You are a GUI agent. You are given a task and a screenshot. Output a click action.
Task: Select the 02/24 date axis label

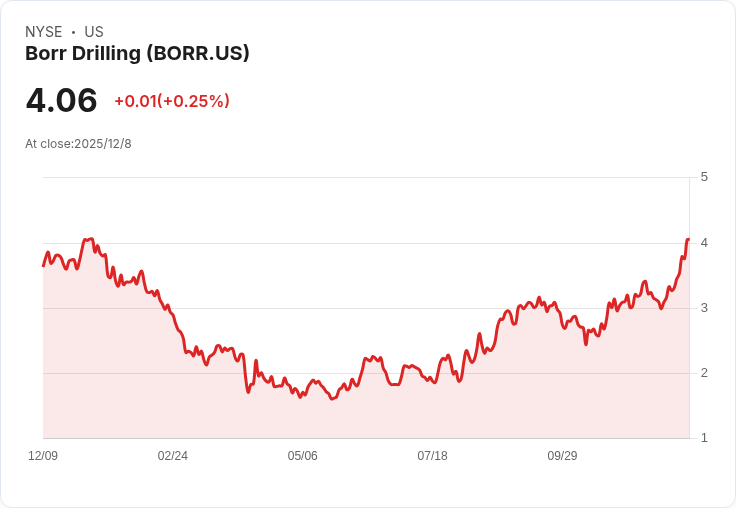(173, 456)
